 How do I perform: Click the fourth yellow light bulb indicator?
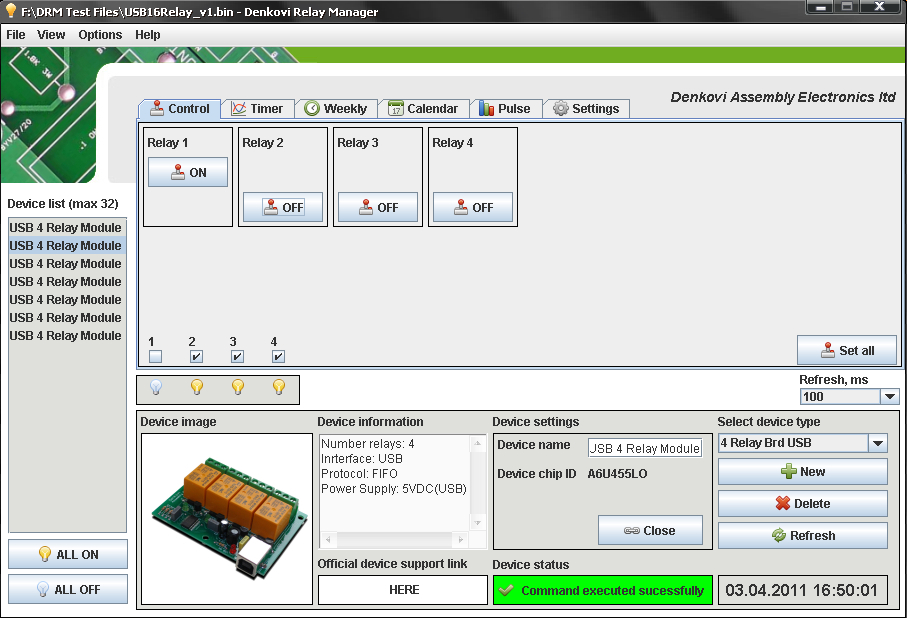279,387
